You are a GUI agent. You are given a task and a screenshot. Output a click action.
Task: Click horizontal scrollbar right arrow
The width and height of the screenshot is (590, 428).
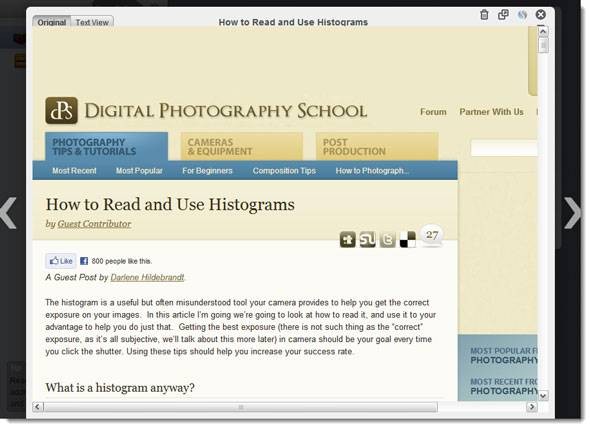[532, 407]
